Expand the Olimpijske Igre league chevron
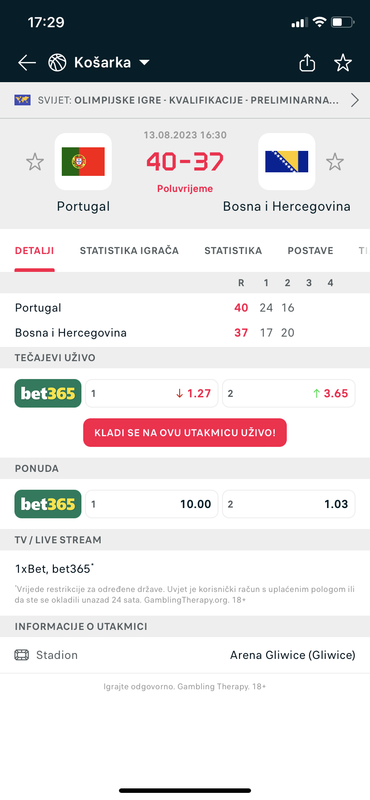The width and height of the screenshot is (370, 800). (x=355, y=100)
